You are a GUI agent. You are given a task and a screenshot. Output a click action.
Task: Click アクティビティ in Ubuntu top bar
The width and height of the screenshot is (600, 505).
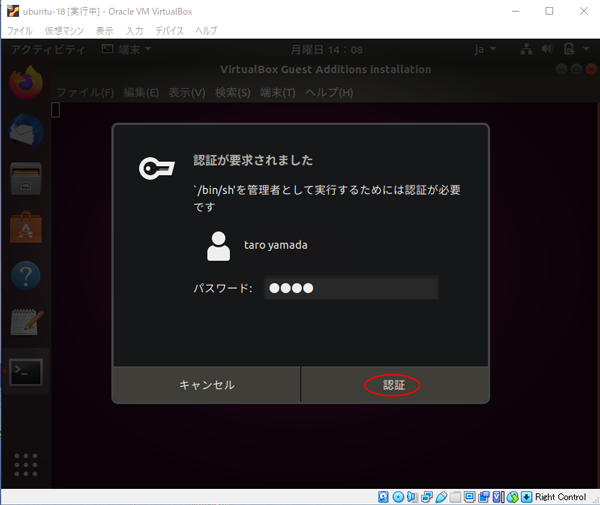[x=48, y=50]
